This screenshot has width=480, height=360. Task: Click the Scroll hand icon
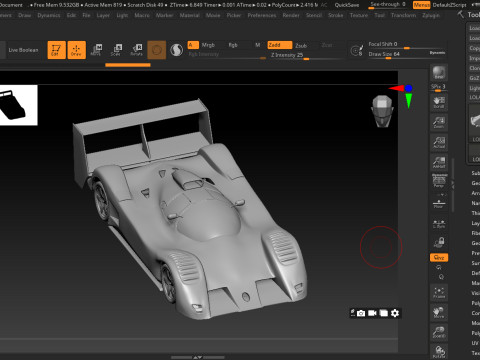click(x=439, y=102)
